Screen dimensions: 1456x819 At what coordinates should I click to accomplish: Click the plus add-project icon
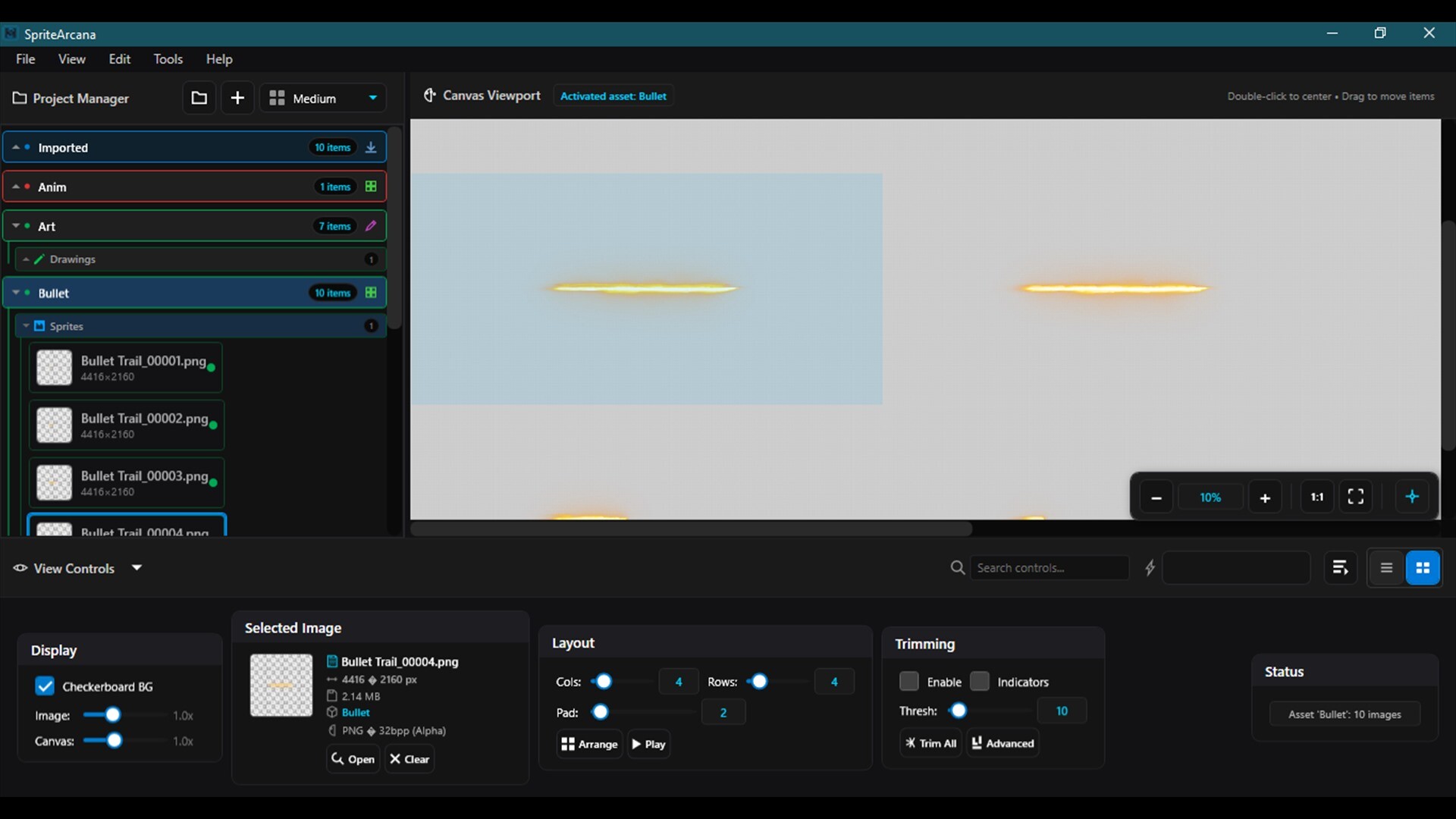[x=237, y=98]
